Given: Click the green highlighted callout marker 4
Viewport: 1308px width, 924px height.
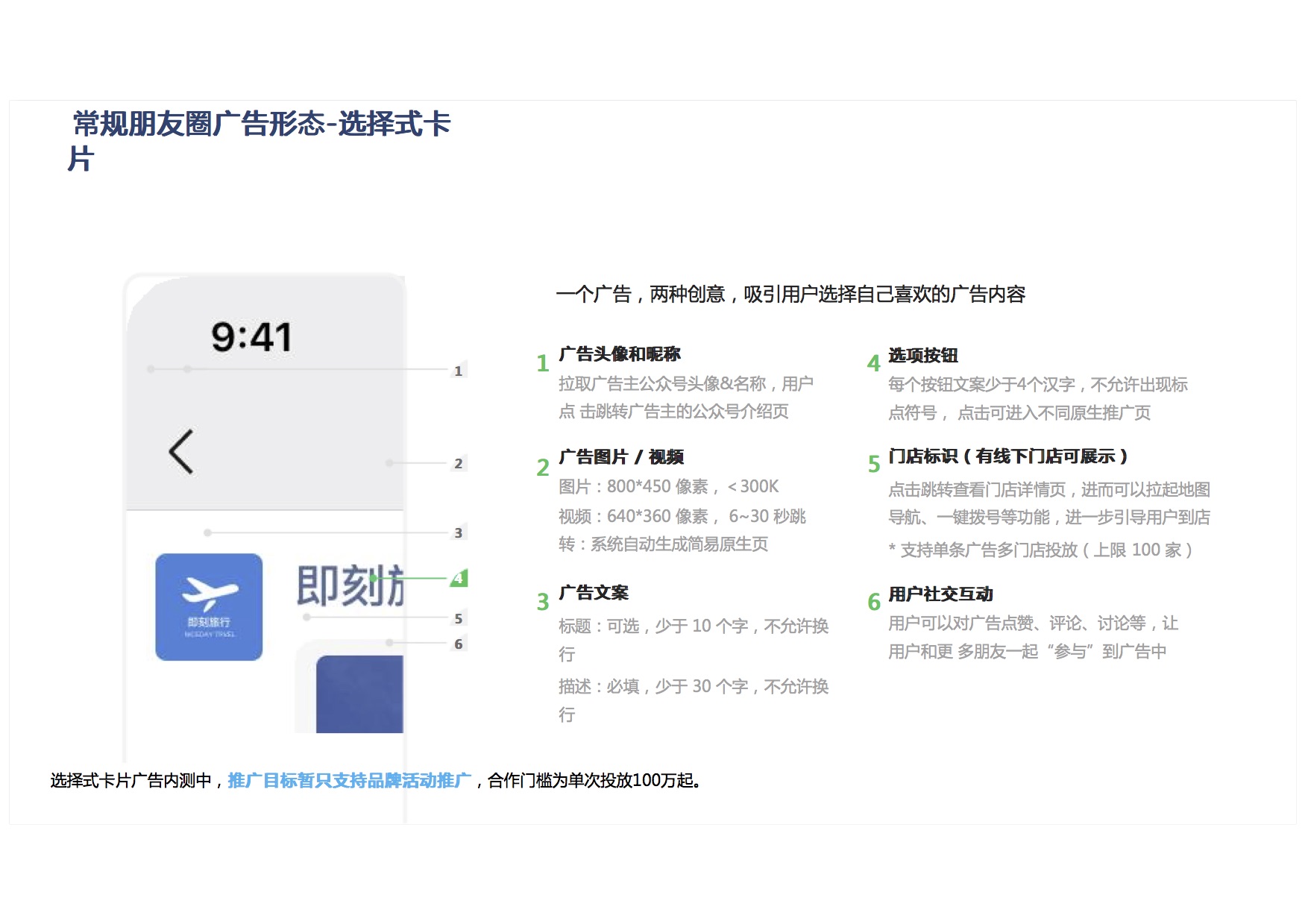Looking at the screenshot, I should pos(459,578).
